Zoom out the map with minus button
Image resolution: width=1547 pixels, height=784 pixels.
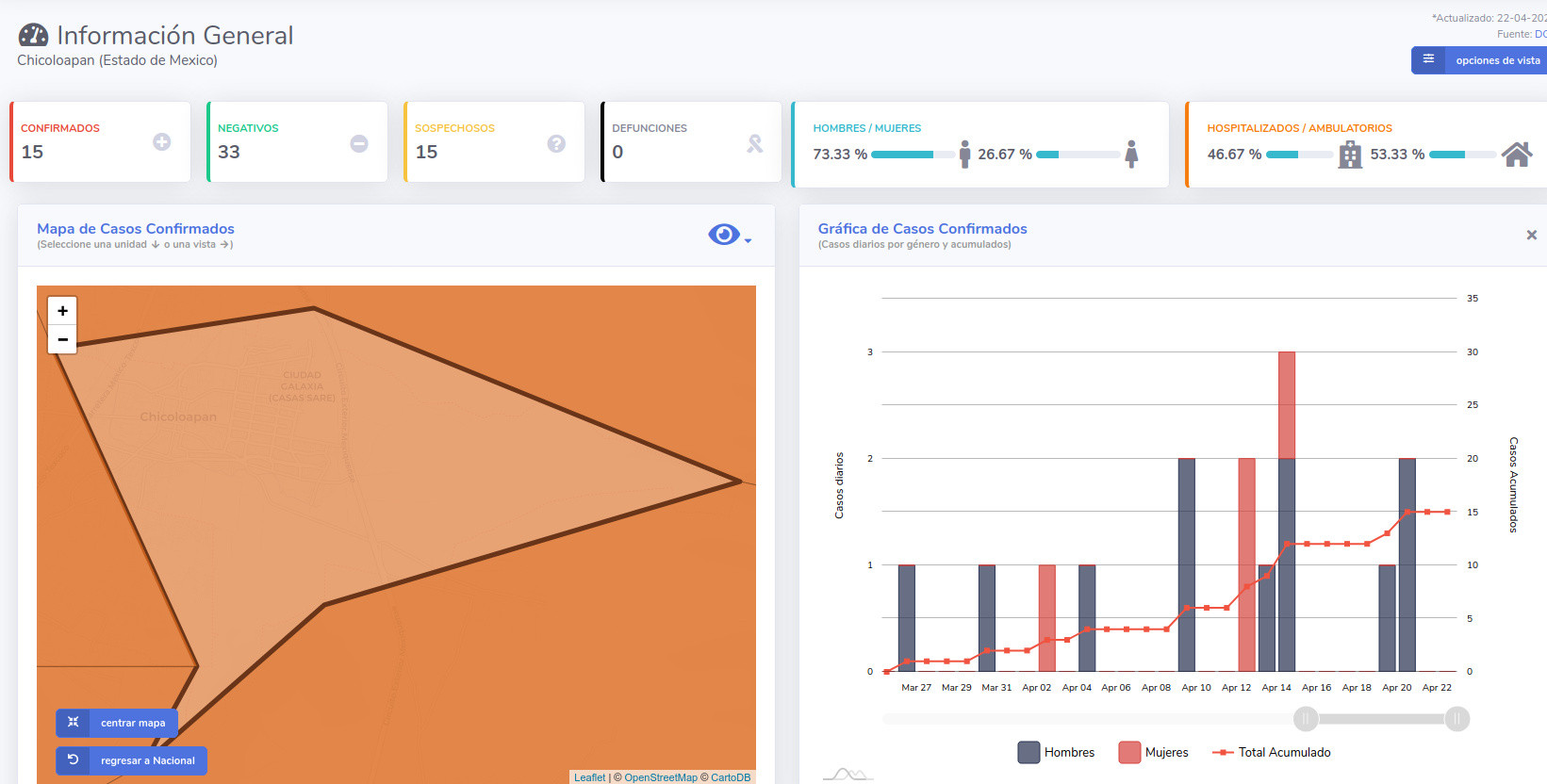pyautogui.click(x=62, y=339)
